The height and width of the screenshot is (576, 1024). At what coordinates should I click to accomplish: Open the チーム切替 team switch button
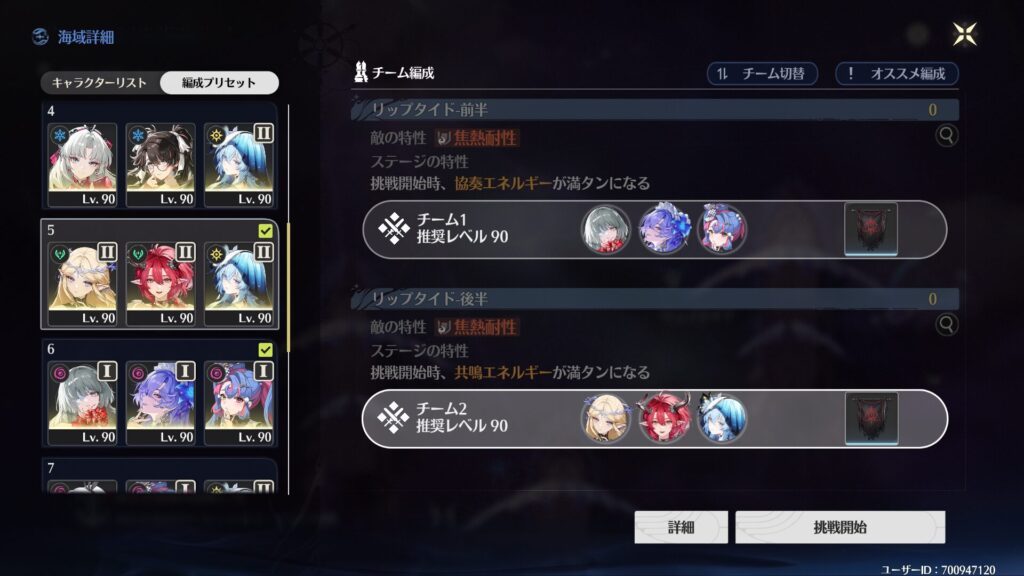tap(762, 74)
